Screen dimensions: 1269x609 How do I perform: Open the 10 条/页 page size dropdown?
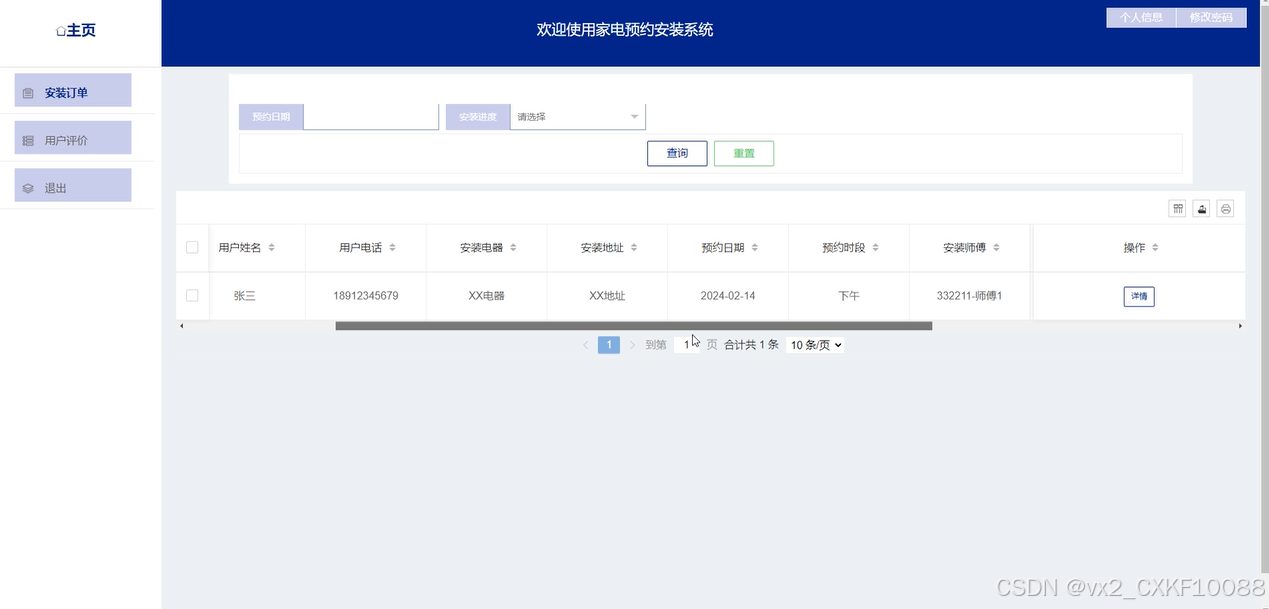(815, 345)
